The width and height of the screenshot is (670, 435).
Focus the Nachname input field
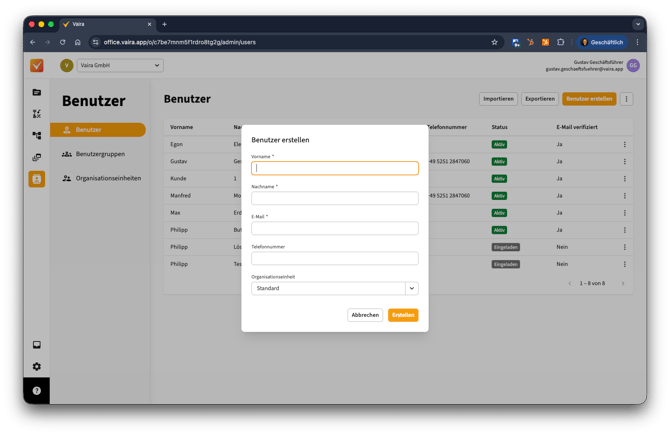[x=334, y=198]
